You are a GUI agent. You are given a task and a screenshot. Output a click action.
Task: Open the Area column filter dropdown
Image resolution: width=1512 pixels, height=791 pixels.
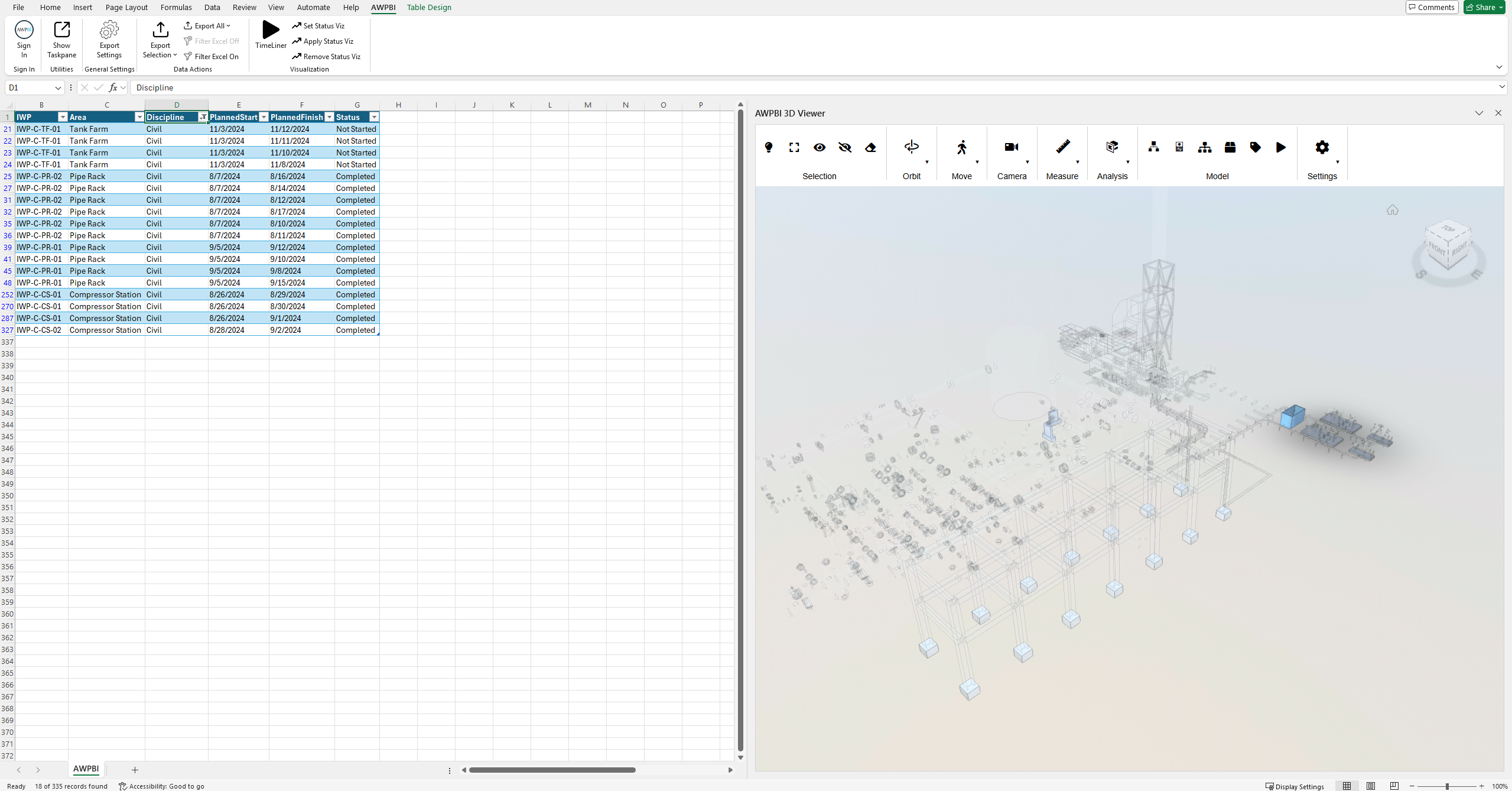pyautogui.click(x=139, y=117)
